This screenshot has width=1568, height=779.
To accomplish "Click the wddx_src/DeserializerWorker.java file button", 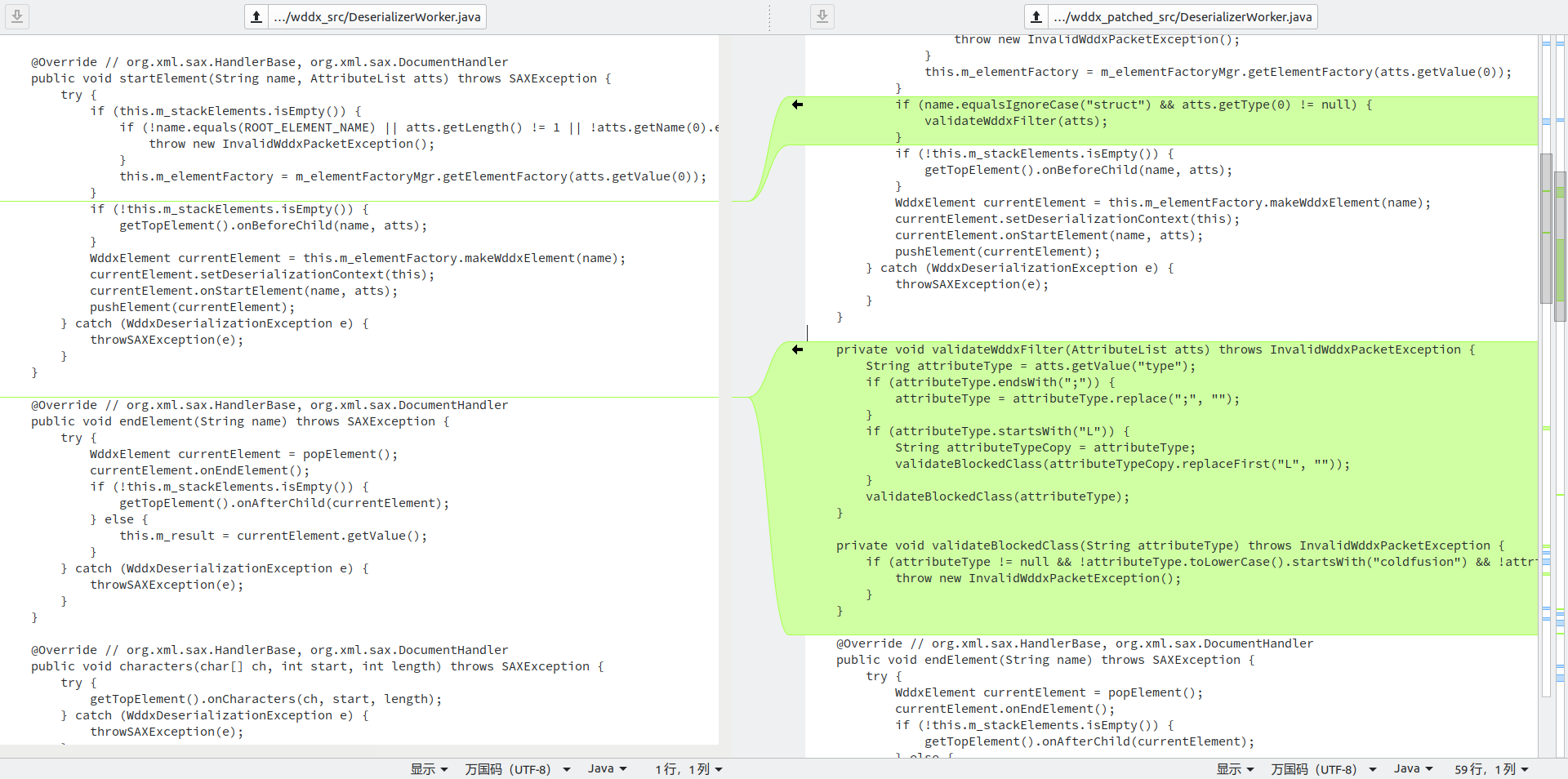I will point(376,16).
